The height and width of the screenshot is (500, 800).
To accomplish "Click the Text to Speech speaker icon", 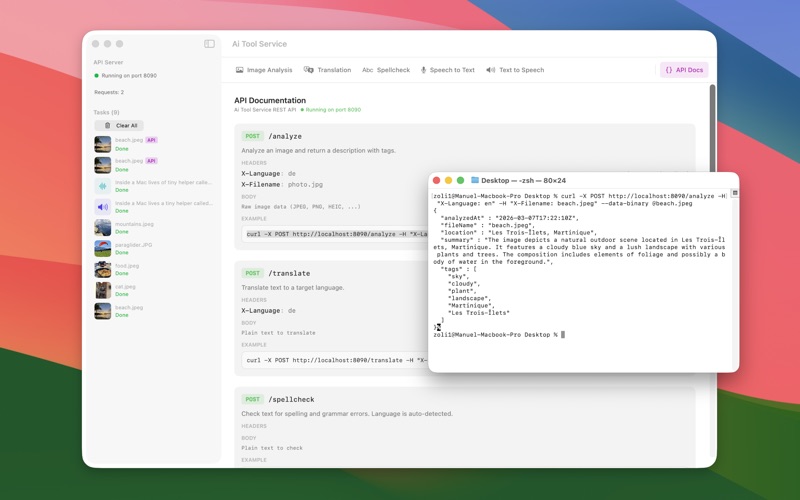I will point(490,70).
